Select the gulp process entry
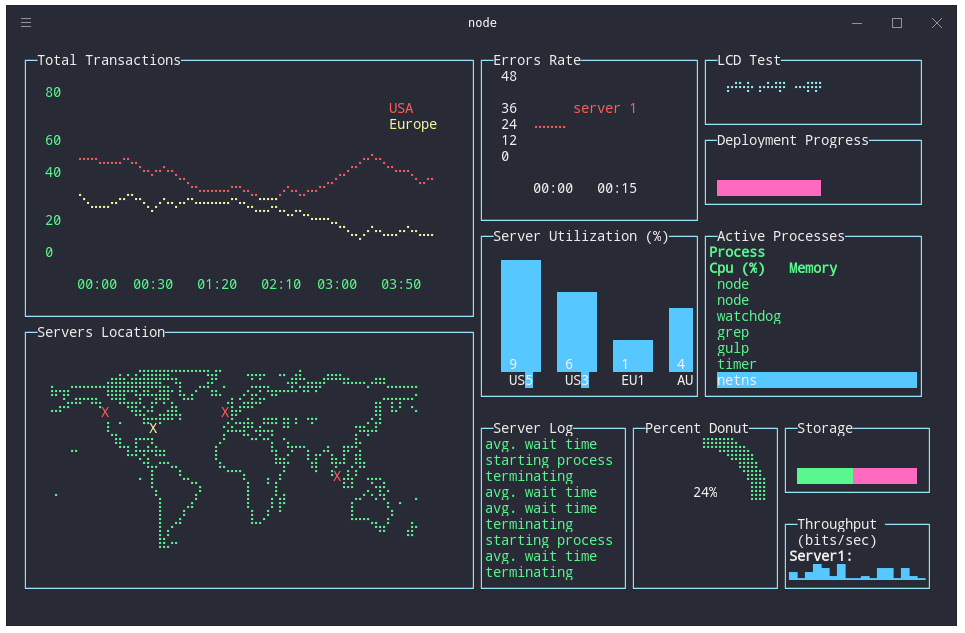965x633 pixels. pos(733,348)
